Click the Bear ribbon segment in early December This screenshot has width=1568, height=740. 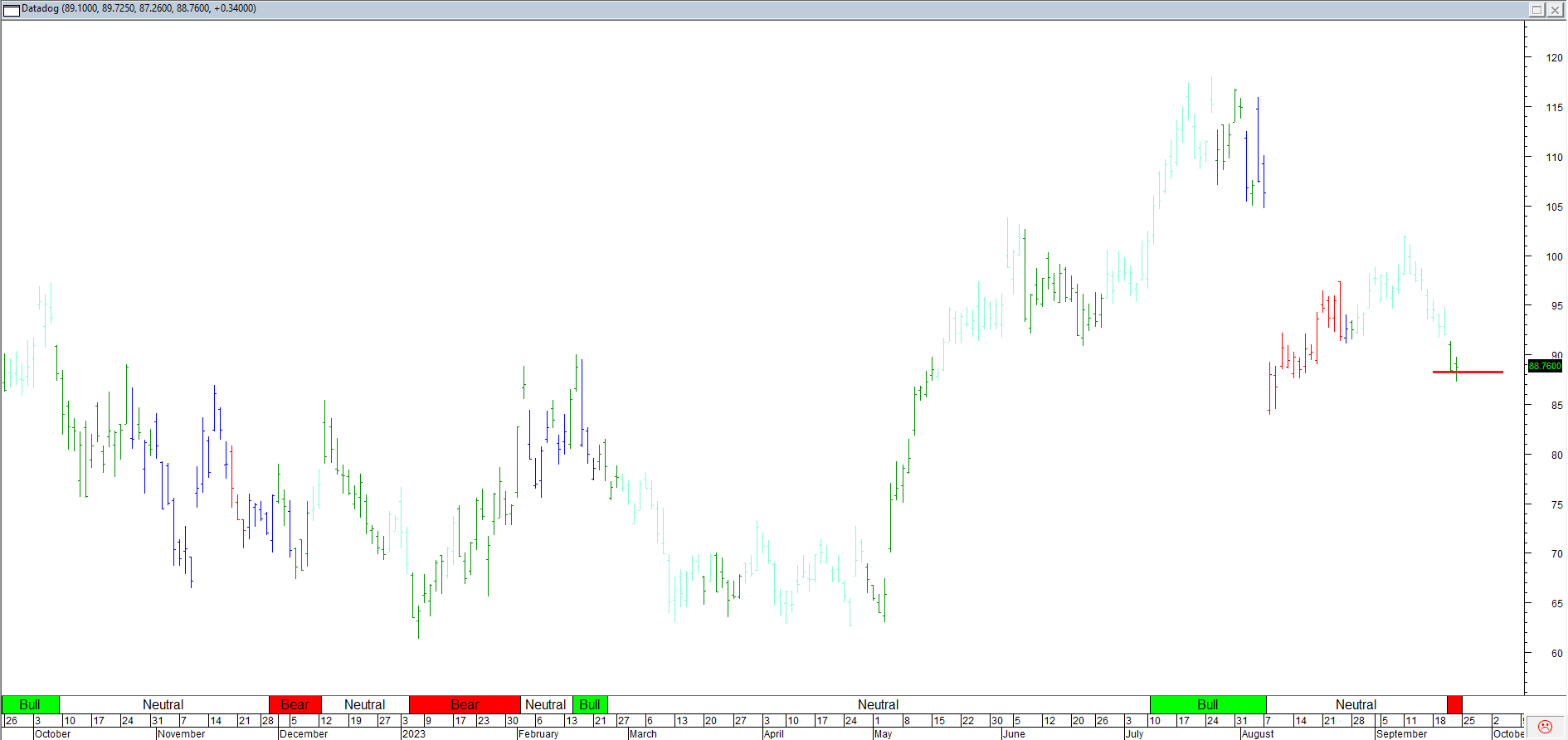pyautogui.click(x=295, y=704)
